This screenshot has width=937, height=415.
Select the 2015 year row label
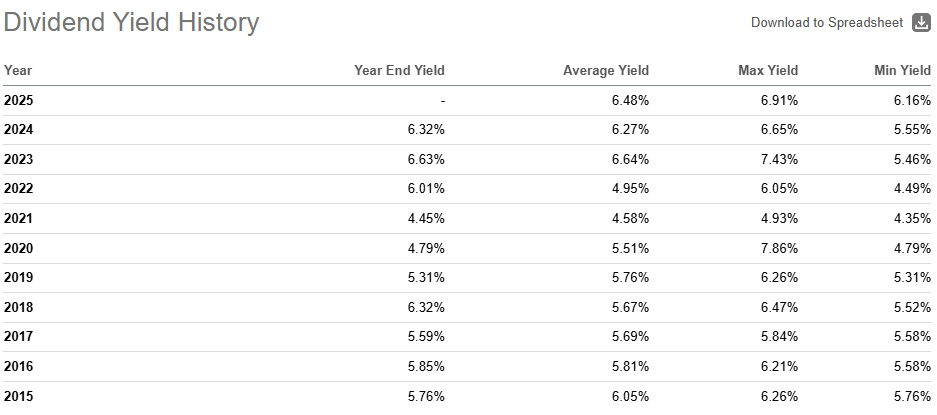19,396
